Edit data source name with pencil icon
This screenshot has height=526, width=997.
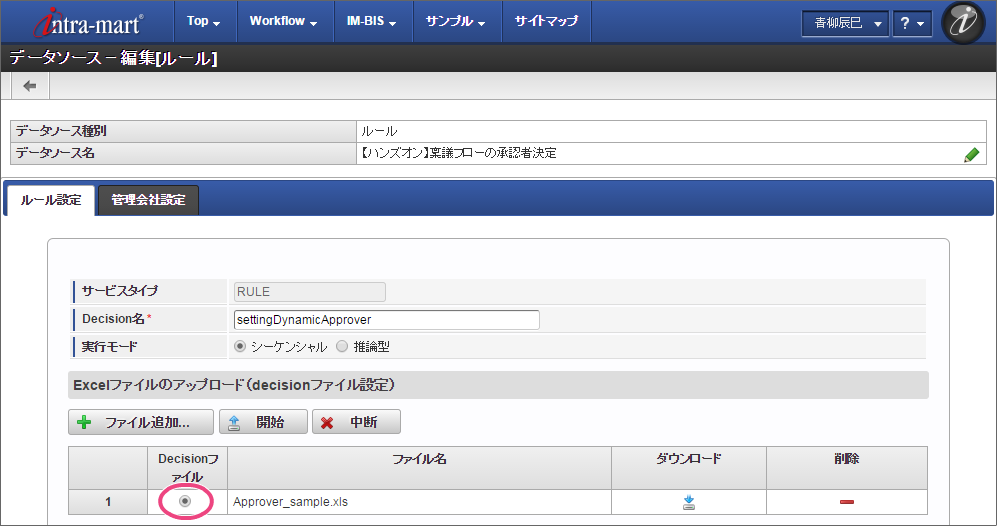[x=971, y=155]
